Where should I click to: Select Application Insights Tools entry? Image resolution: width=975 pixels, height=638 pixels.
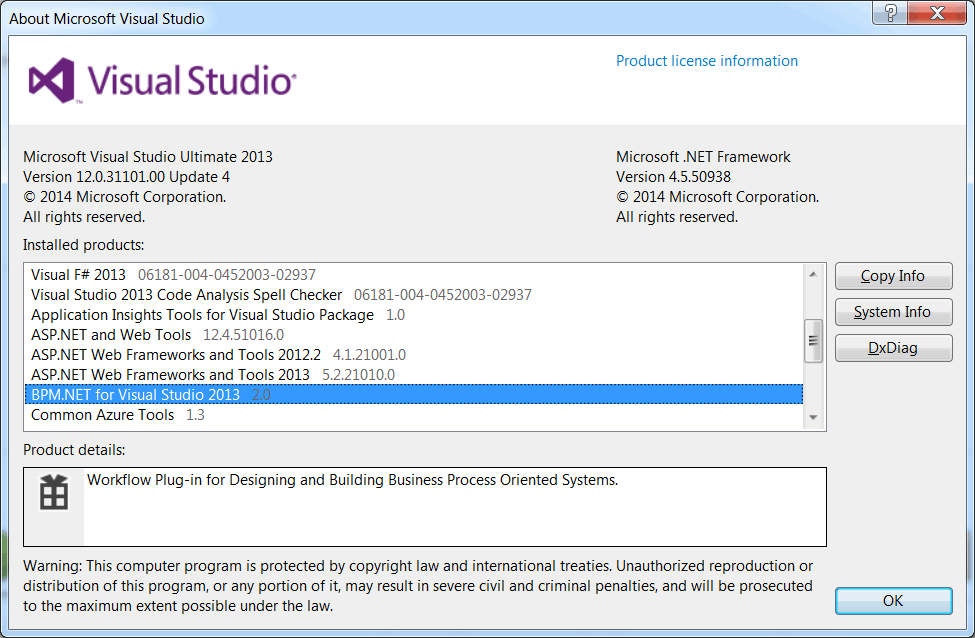(x=414, y=315)
